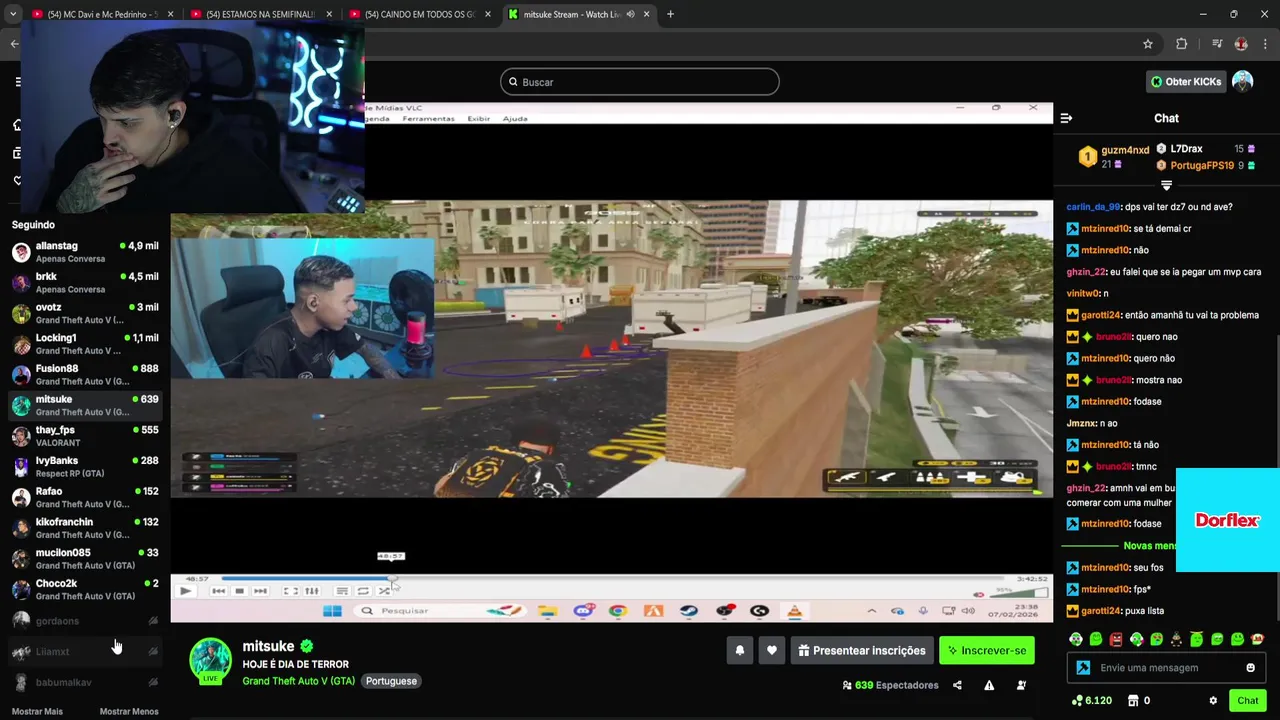Click Envie uma mensagem chat input
Image resolution: width=1280 pixels, height=720 pixels.
pos(1166,668)
